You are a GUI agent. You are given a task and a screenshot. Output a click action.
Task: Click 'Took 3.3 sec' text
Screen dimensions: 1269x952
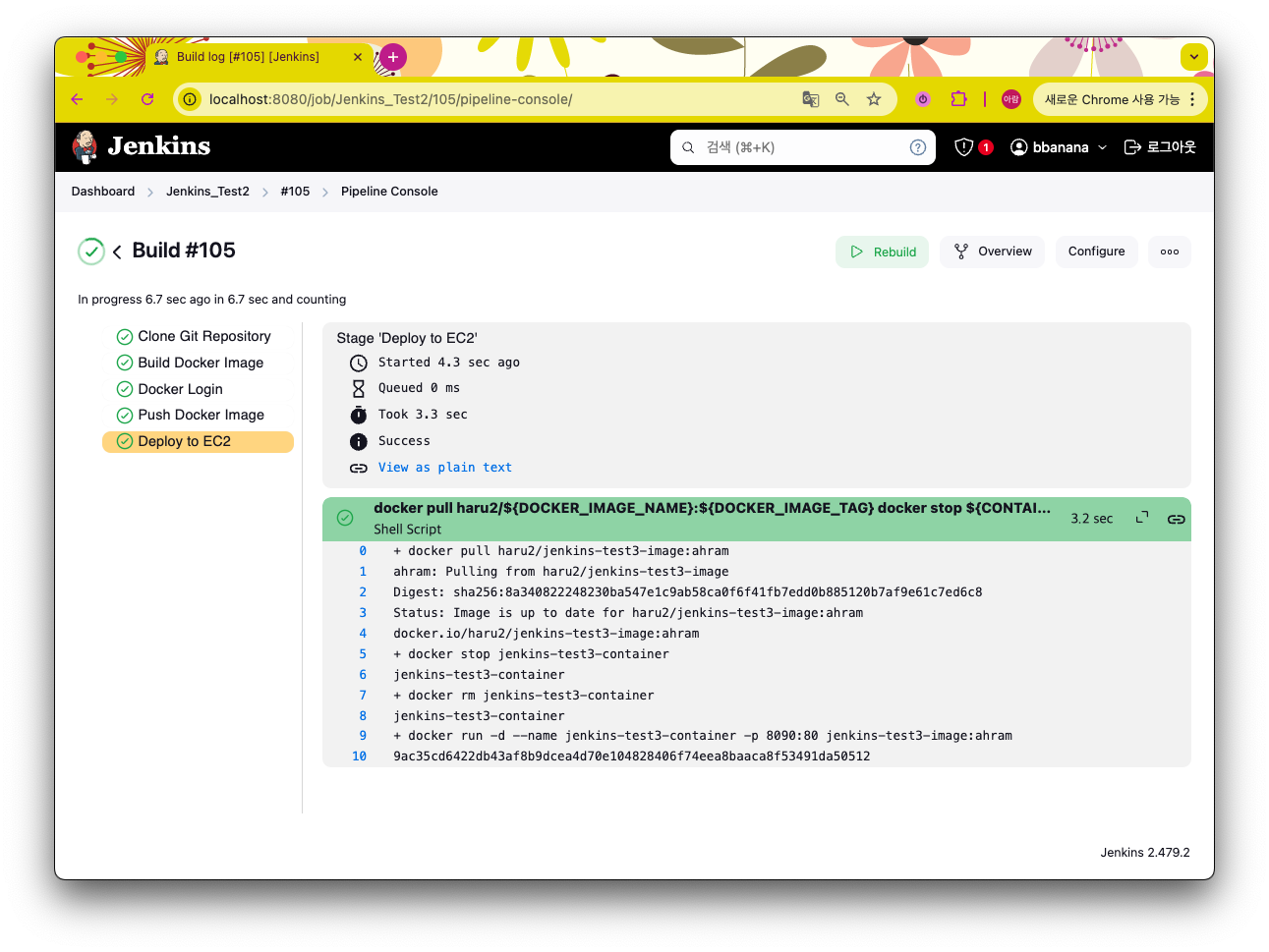point(423,415)
